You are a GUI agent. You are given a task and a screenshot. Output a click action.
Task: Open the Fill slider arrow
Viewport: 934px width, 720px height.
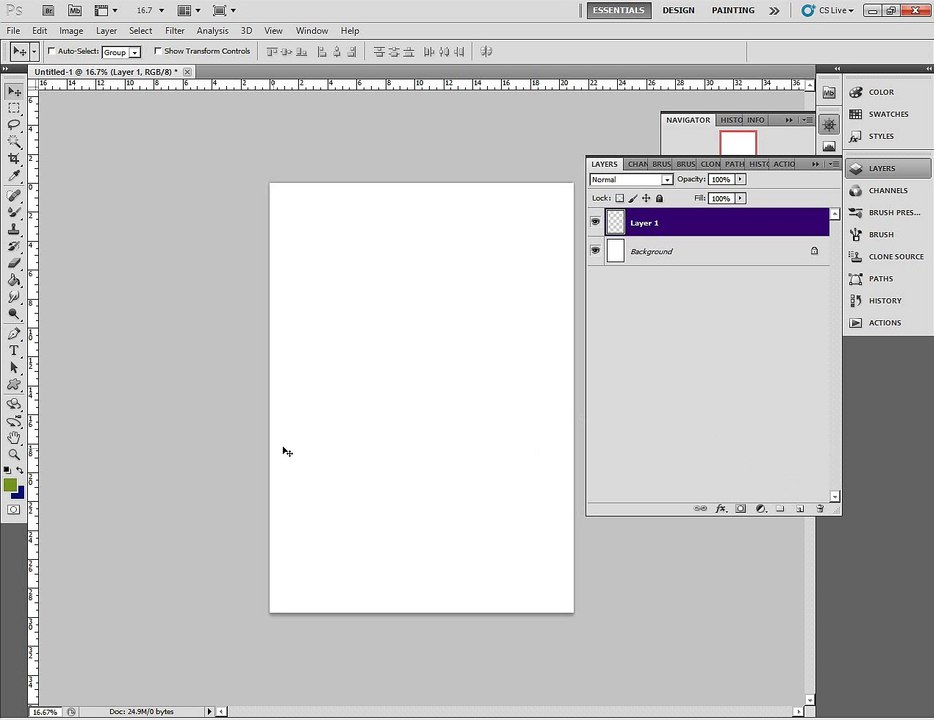[x=740, y=198]
